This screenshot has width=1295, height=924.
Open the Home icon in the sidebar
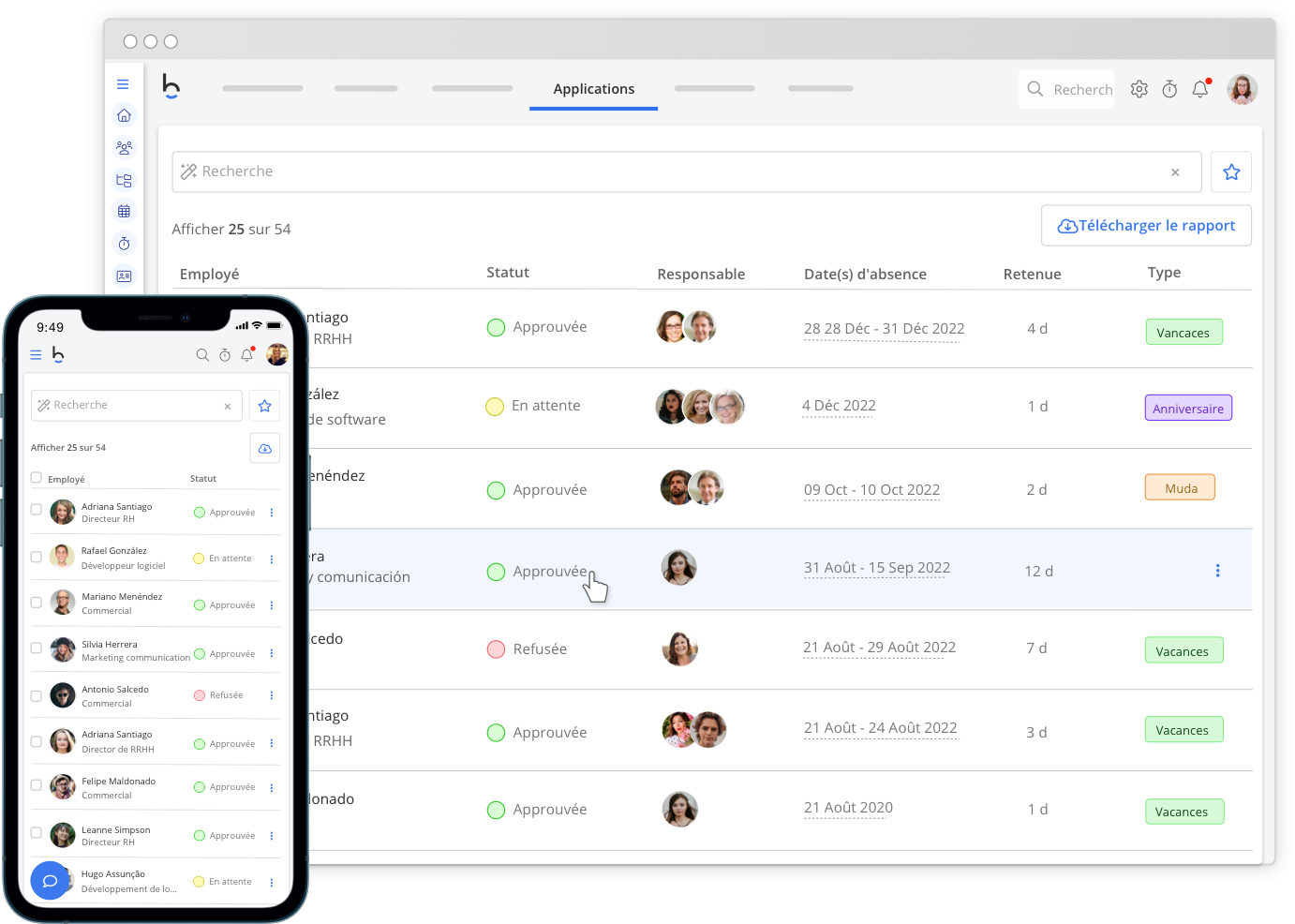coord(124,114)
